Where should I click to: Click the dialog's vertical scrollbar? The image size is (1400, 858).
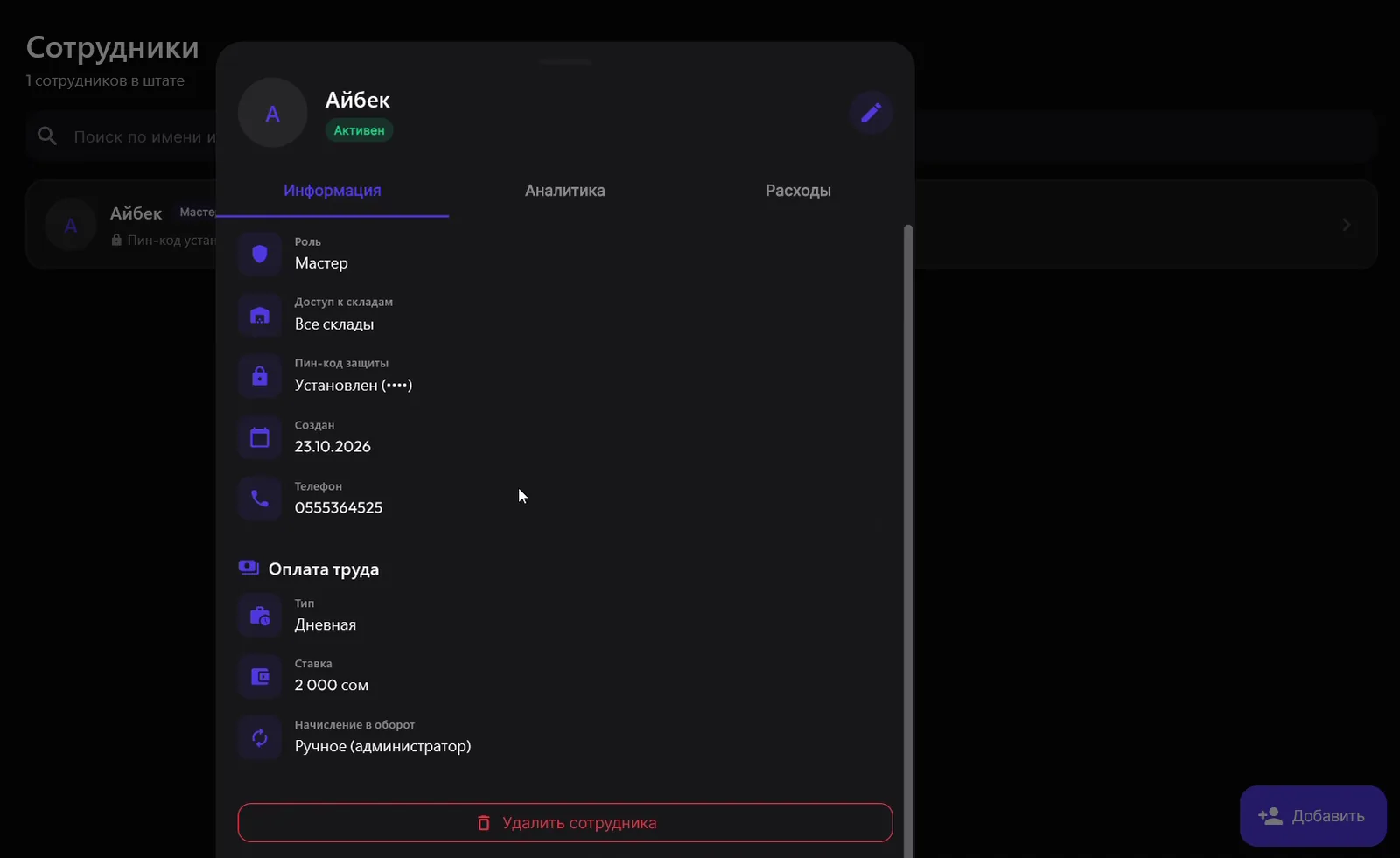(908, 541)
